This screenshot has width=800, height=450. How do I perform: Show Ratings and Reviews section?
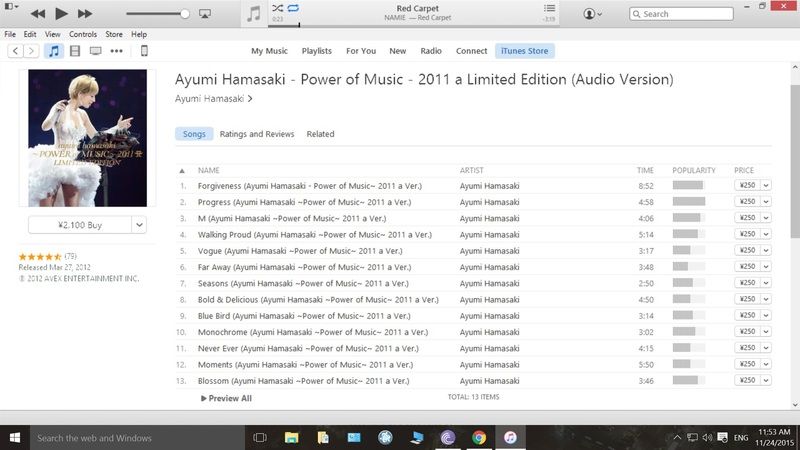pyautogui.click(x=257, y=134)
